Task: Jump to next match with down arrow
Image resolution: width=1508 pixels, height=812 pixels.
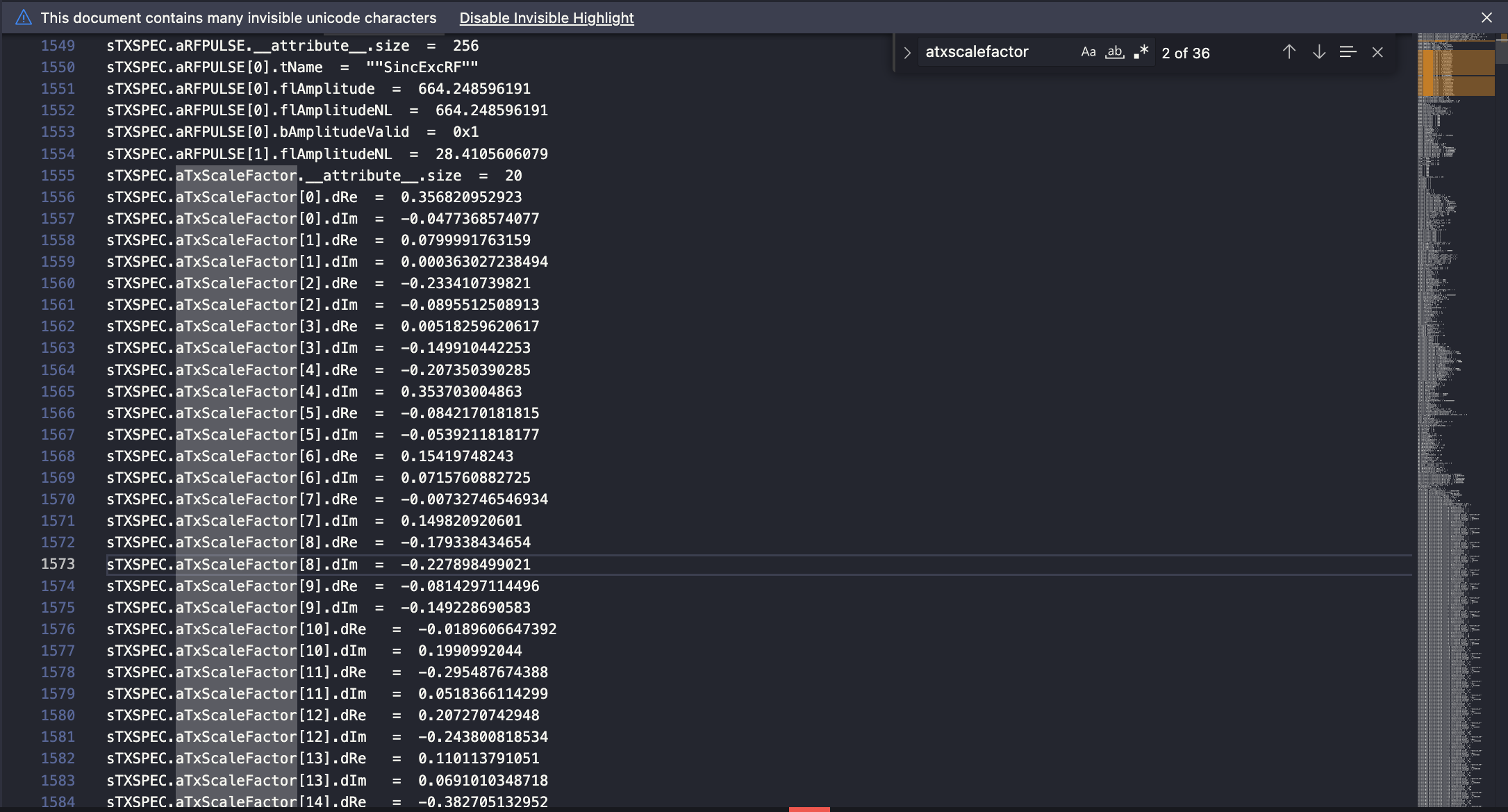Action: click(x=1318, y=51)
